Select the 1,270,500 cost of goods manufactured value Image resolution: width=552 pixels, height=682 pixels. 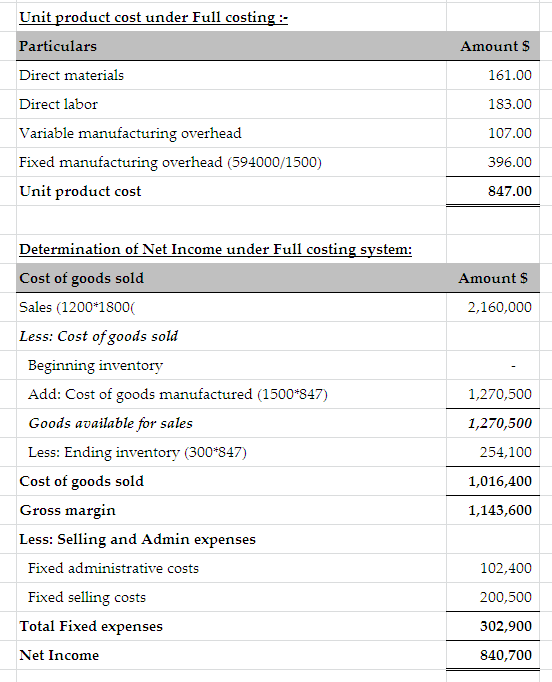pos(499,394)
